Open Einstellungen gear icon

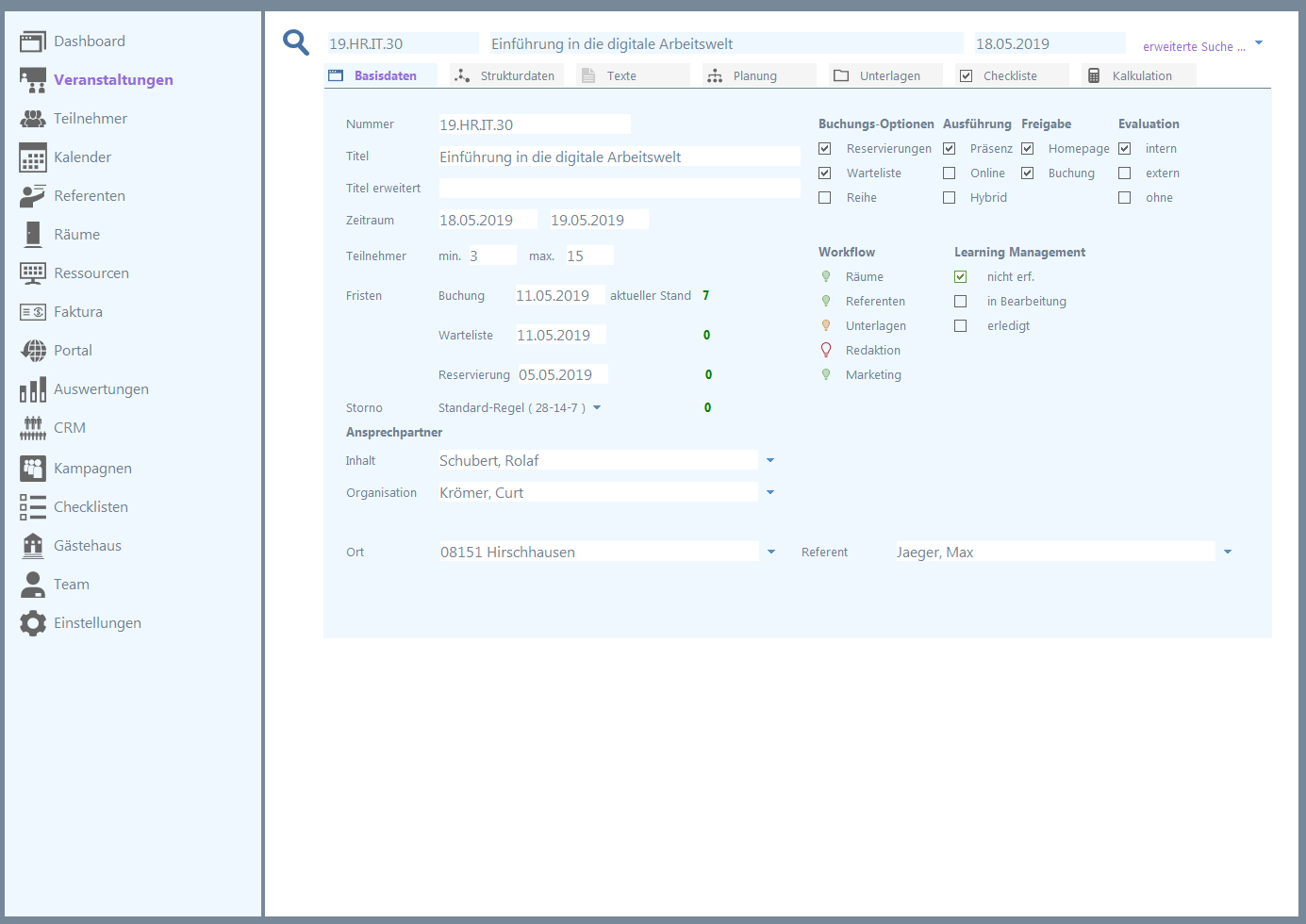coord(33,623)
